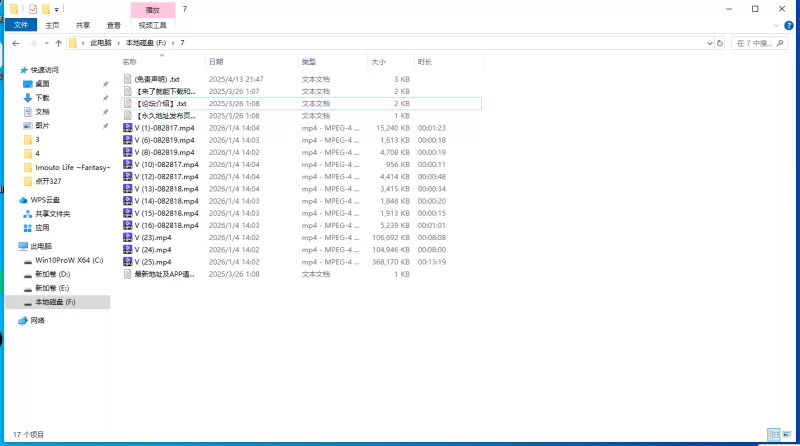Open the 文件 file menu
The height and width of the screenshot is (446, 800).
pyautogui.click(x=21, y=25)
